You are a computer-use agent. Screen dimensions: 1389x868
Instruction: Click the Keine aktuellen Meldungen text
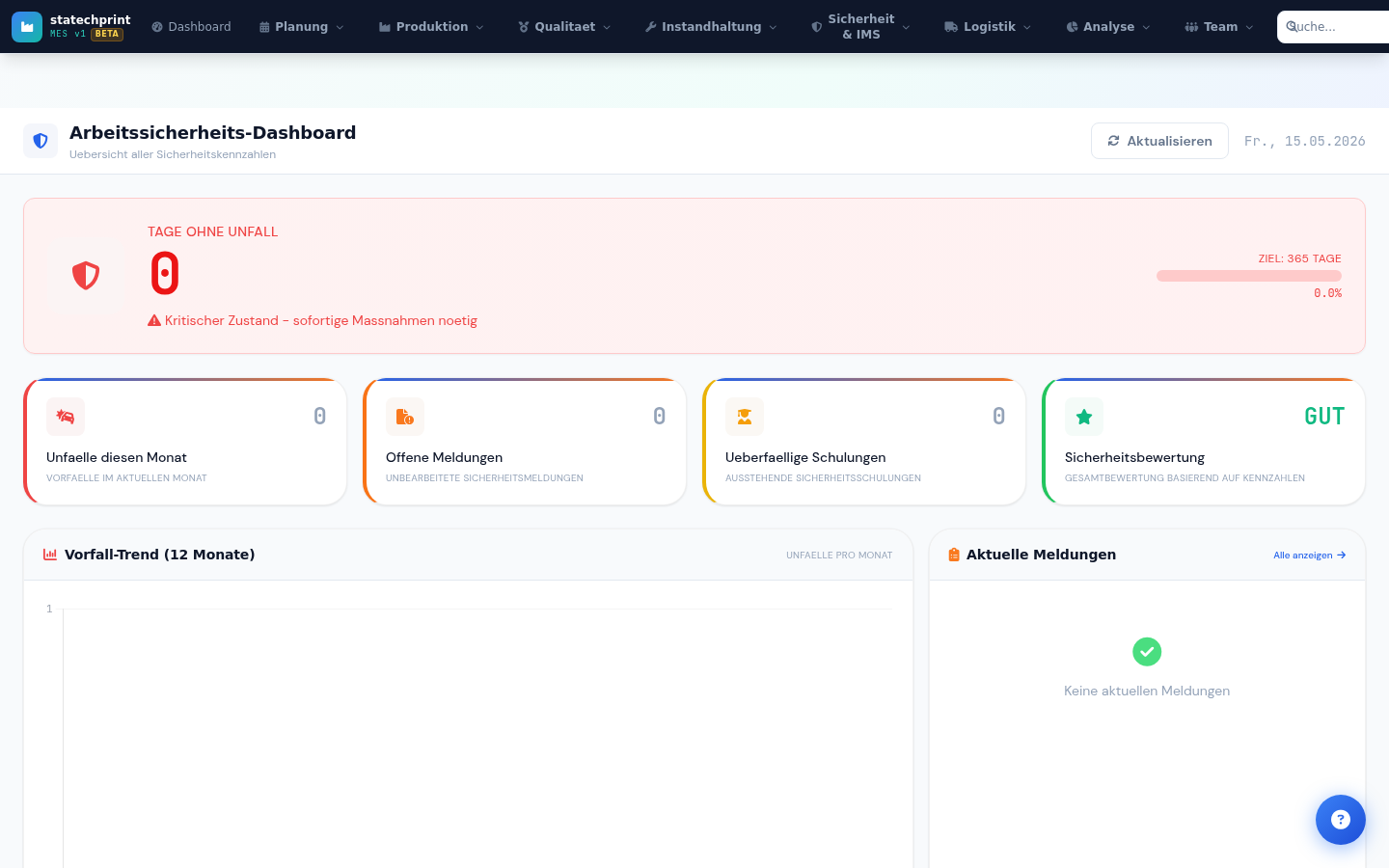1147,691
